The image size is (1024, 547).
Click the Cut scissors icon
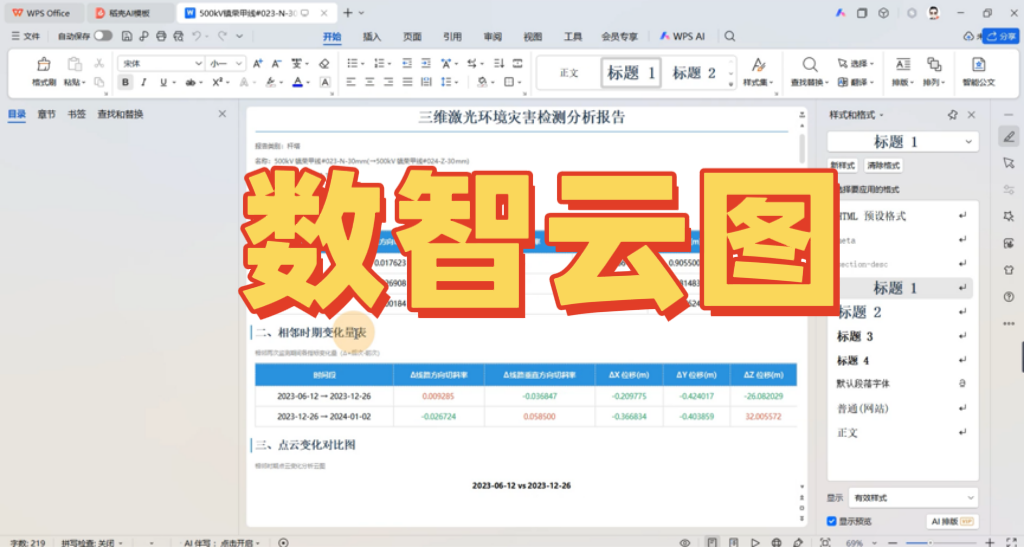coord(99,63)
